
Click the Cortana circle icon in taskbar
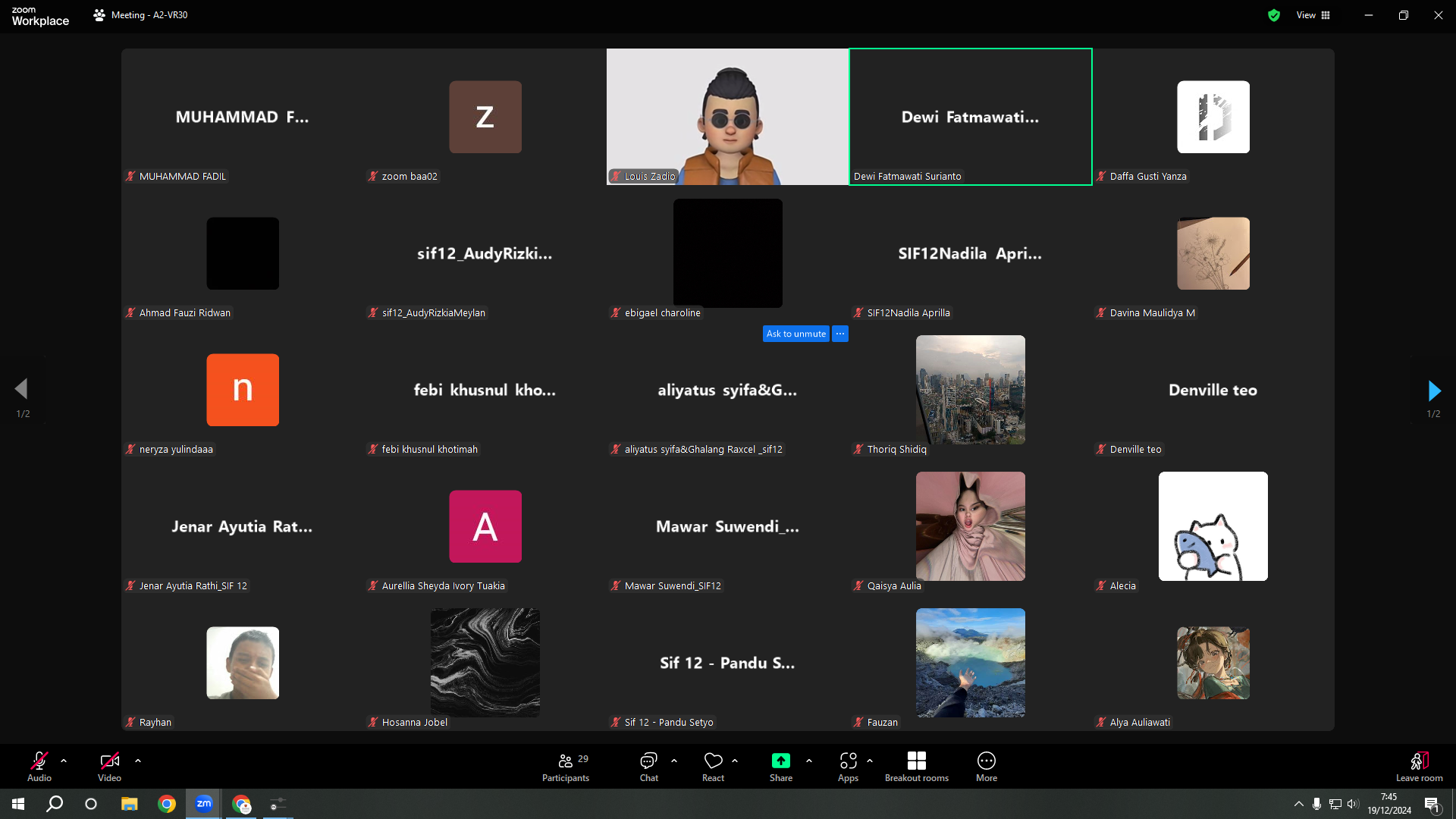coord(91,804)
